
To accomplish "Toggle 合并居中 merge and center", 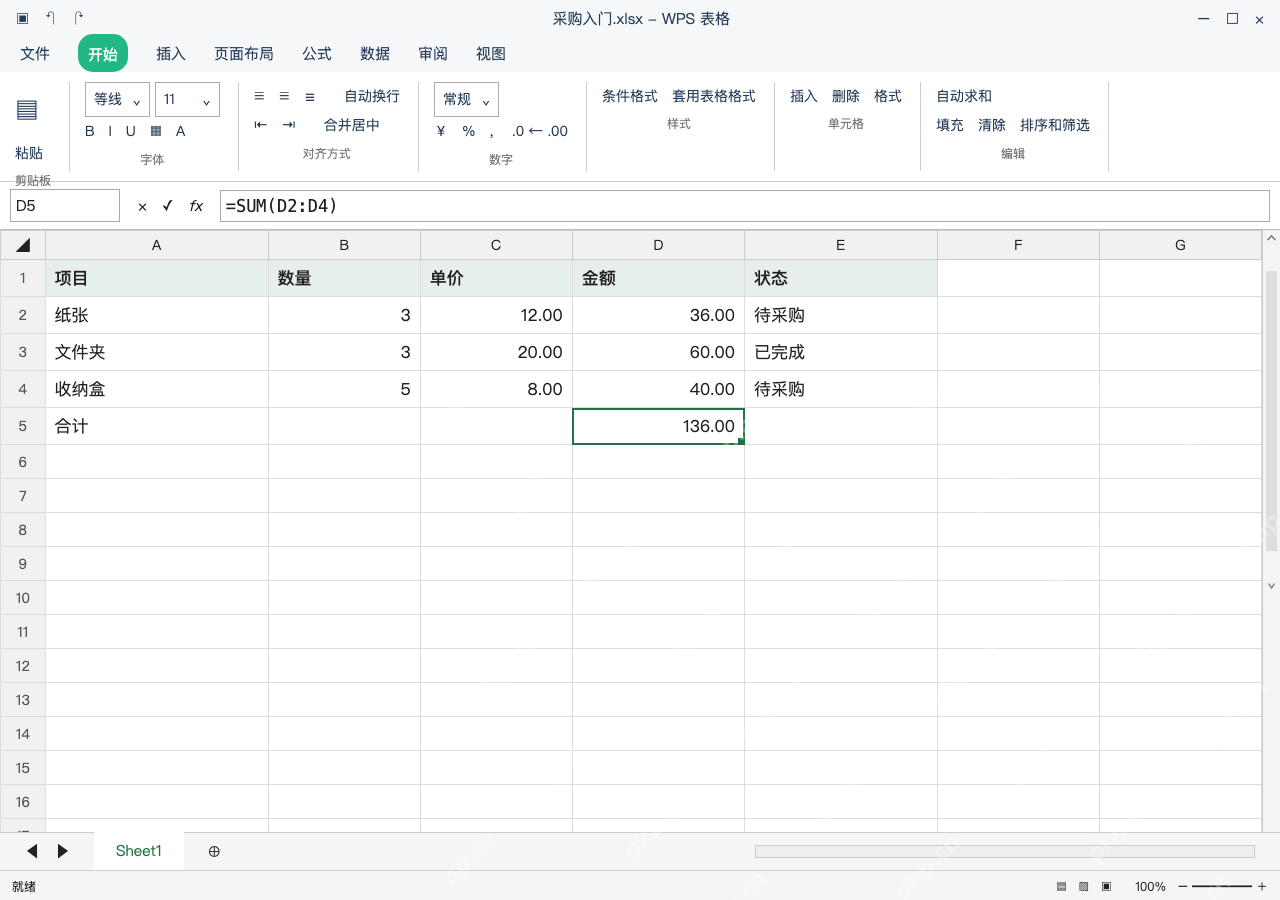I will point(352,125).
